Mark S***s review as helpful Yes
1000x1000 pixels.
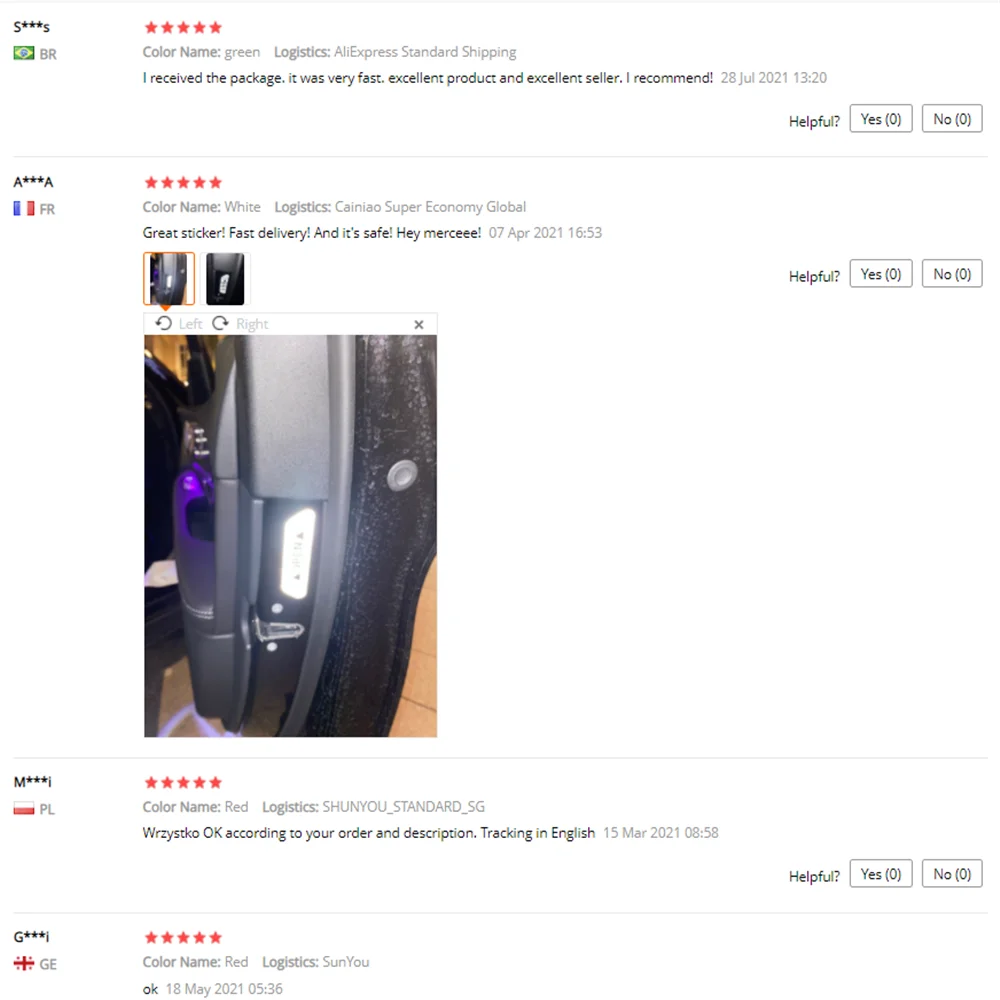pos(880,119)
